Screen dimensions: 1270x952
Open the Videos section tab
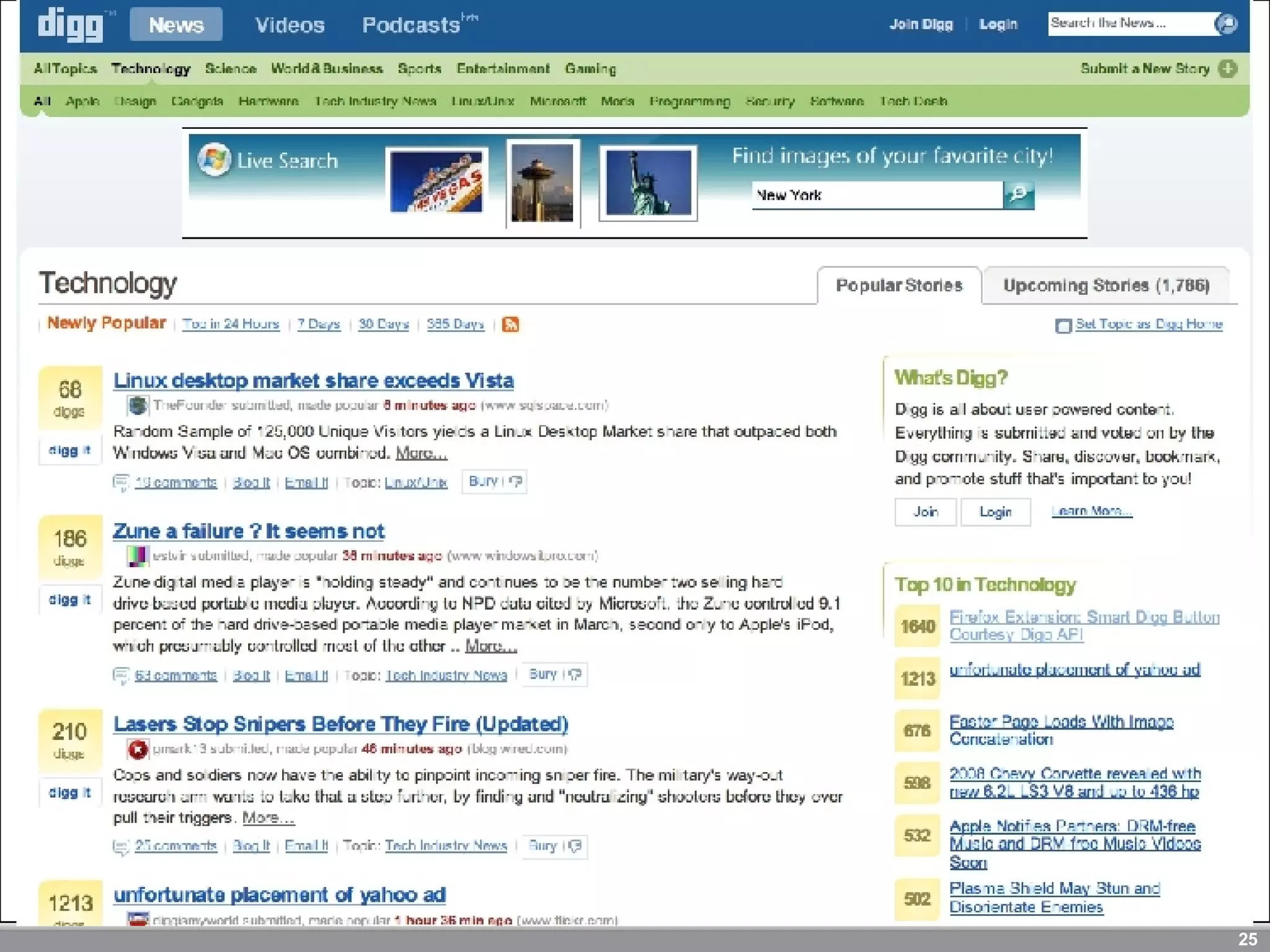pyautogui.click(x=290, y=25)
